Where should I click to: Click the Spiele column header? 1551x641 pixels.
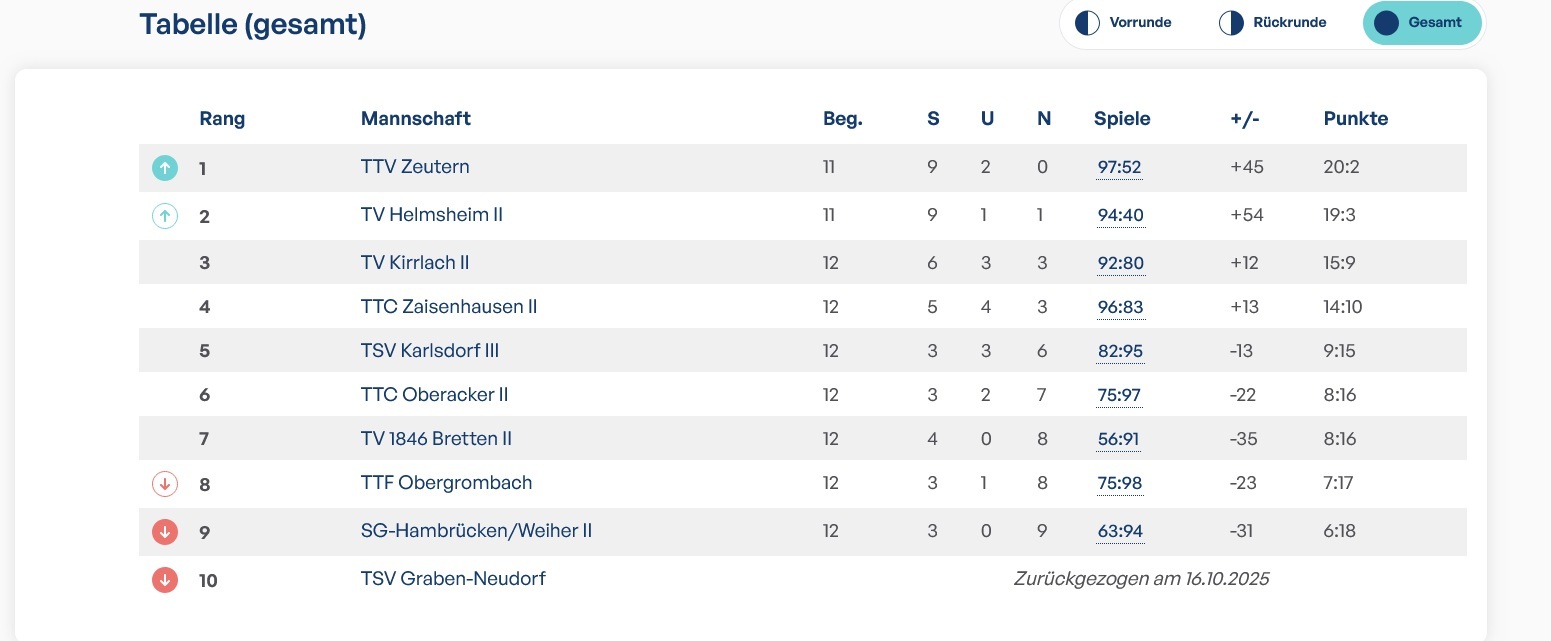pyautogui.click(x=1122, y=119)
